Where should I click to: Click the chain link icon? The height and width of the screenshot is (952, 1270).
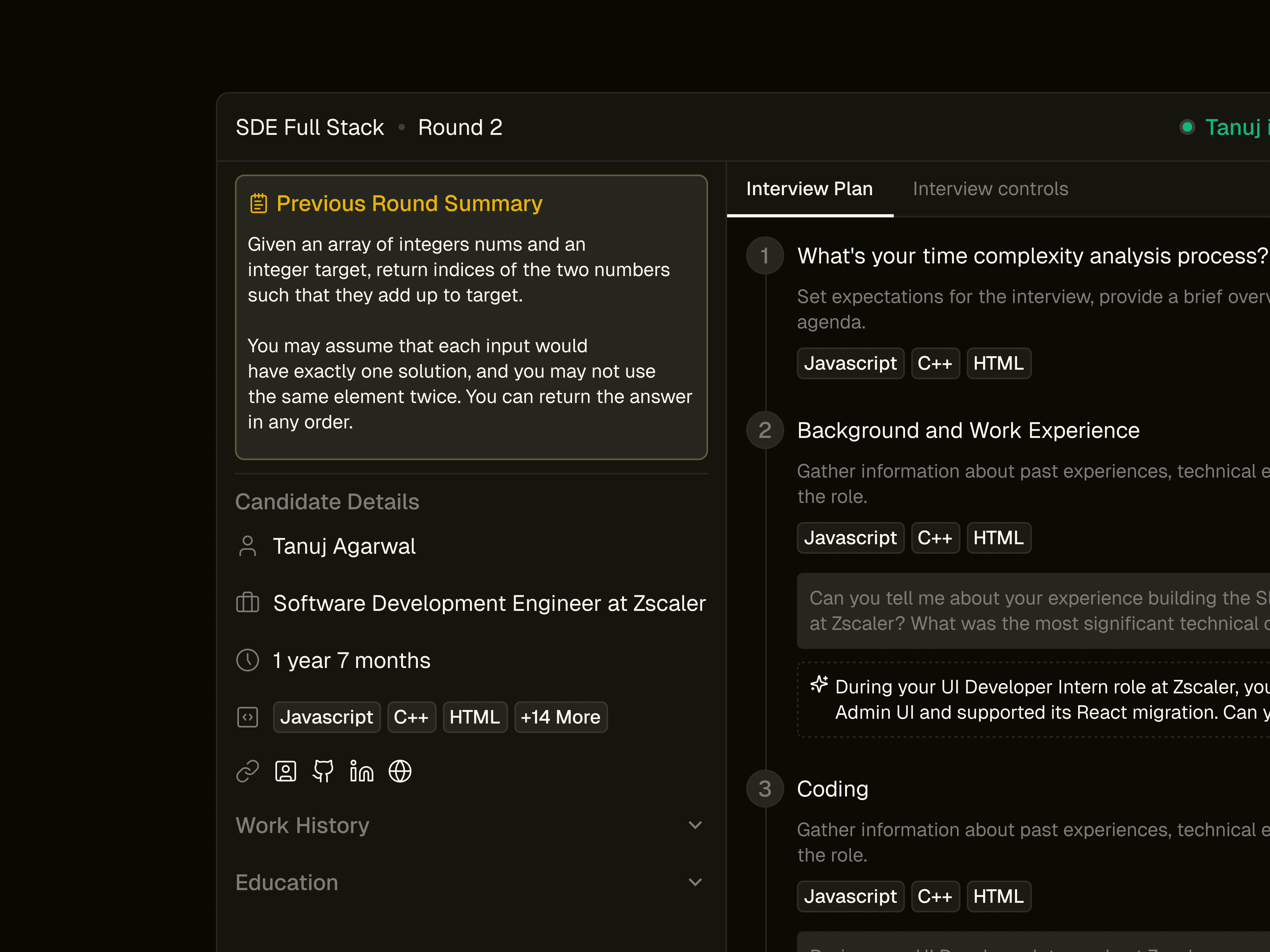pyautogui.click(x=247, y=771)
